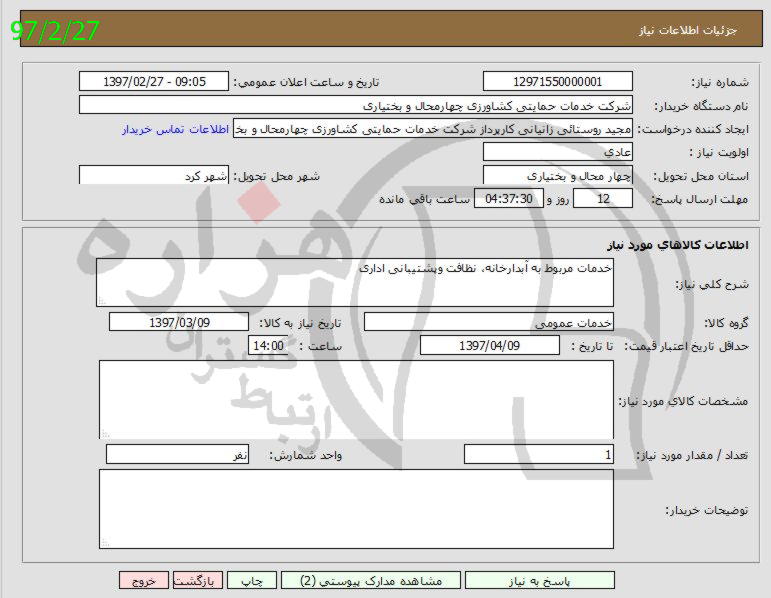
Task: Click the واحد شمارش field showing نفر
Action: tap(177, 455)
